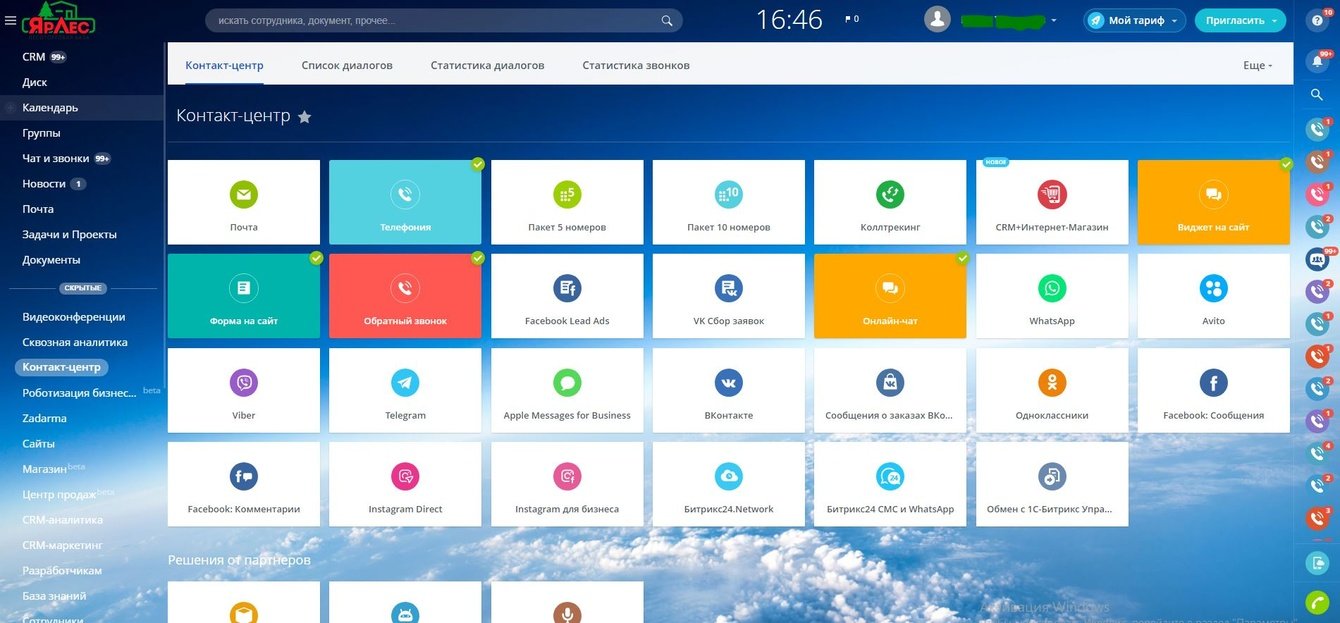This screenshot has height=623, width=1340.
Task: Open the Телефония tile
Action: 405,202
